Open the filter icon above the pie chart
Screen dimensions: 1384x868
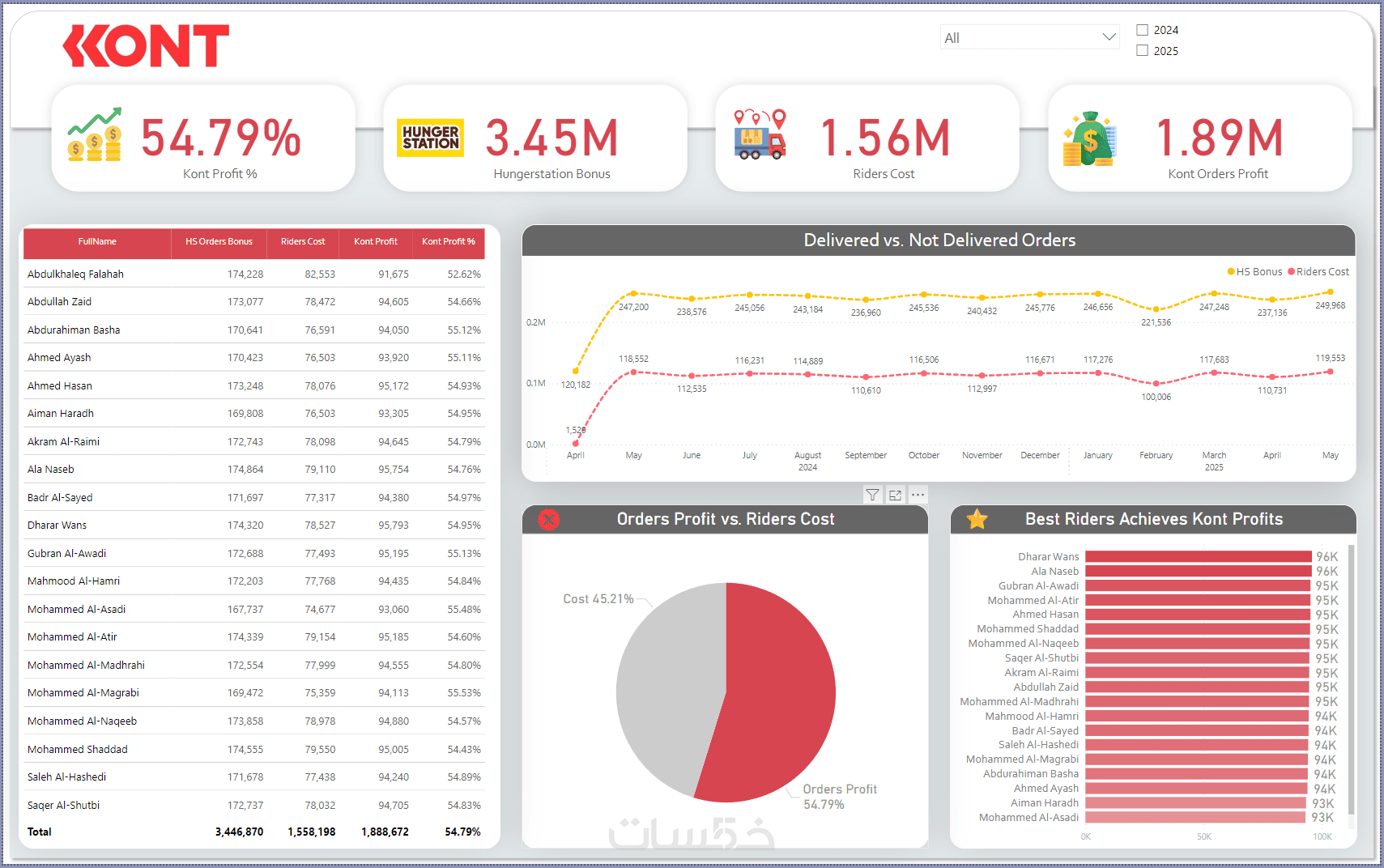click(872, 495)
